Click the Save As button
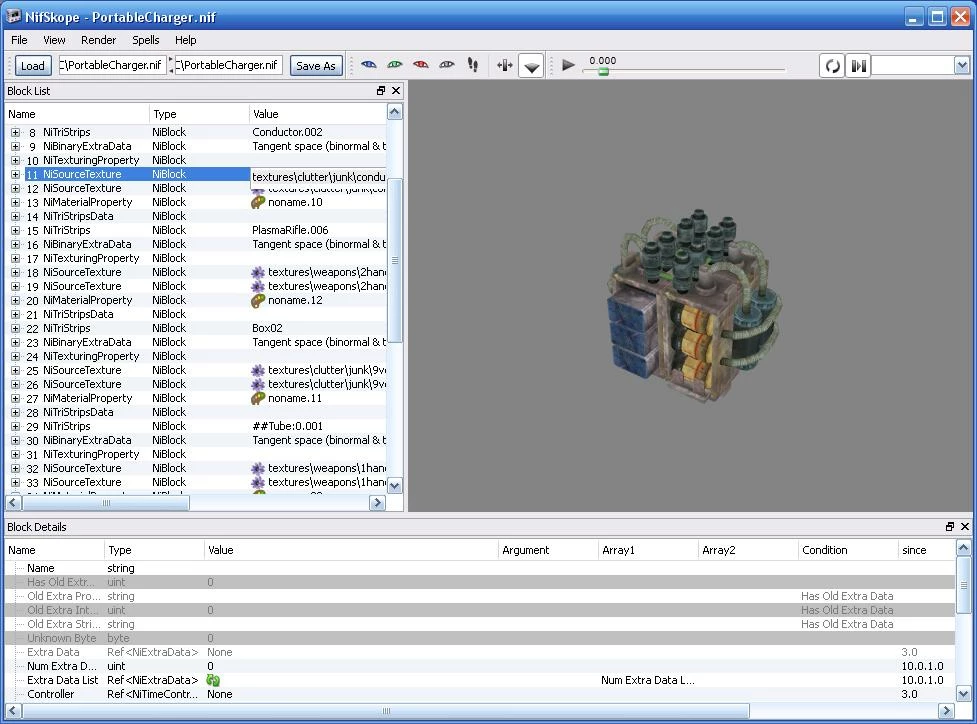 click(x=316, y=65)
